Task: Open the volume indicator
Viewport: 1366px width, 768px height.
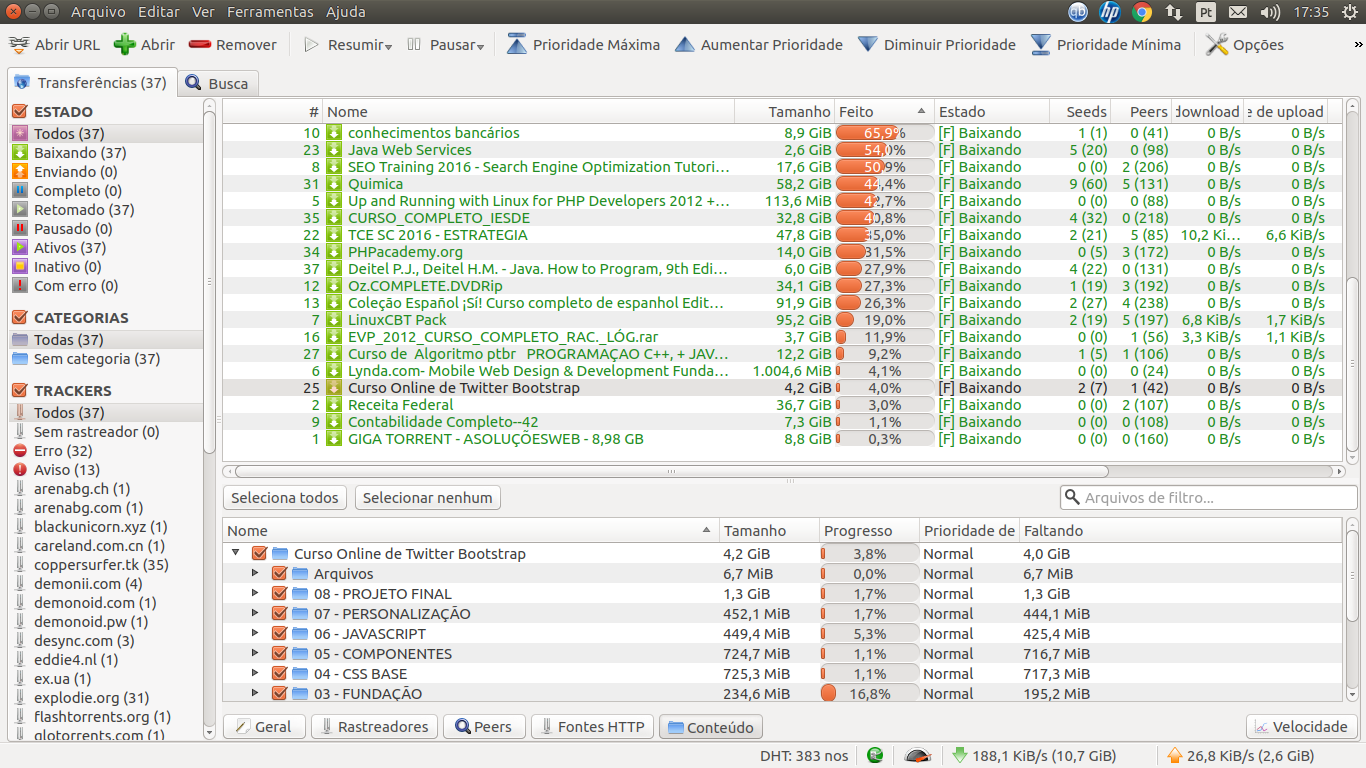Action: point(1271,12)
